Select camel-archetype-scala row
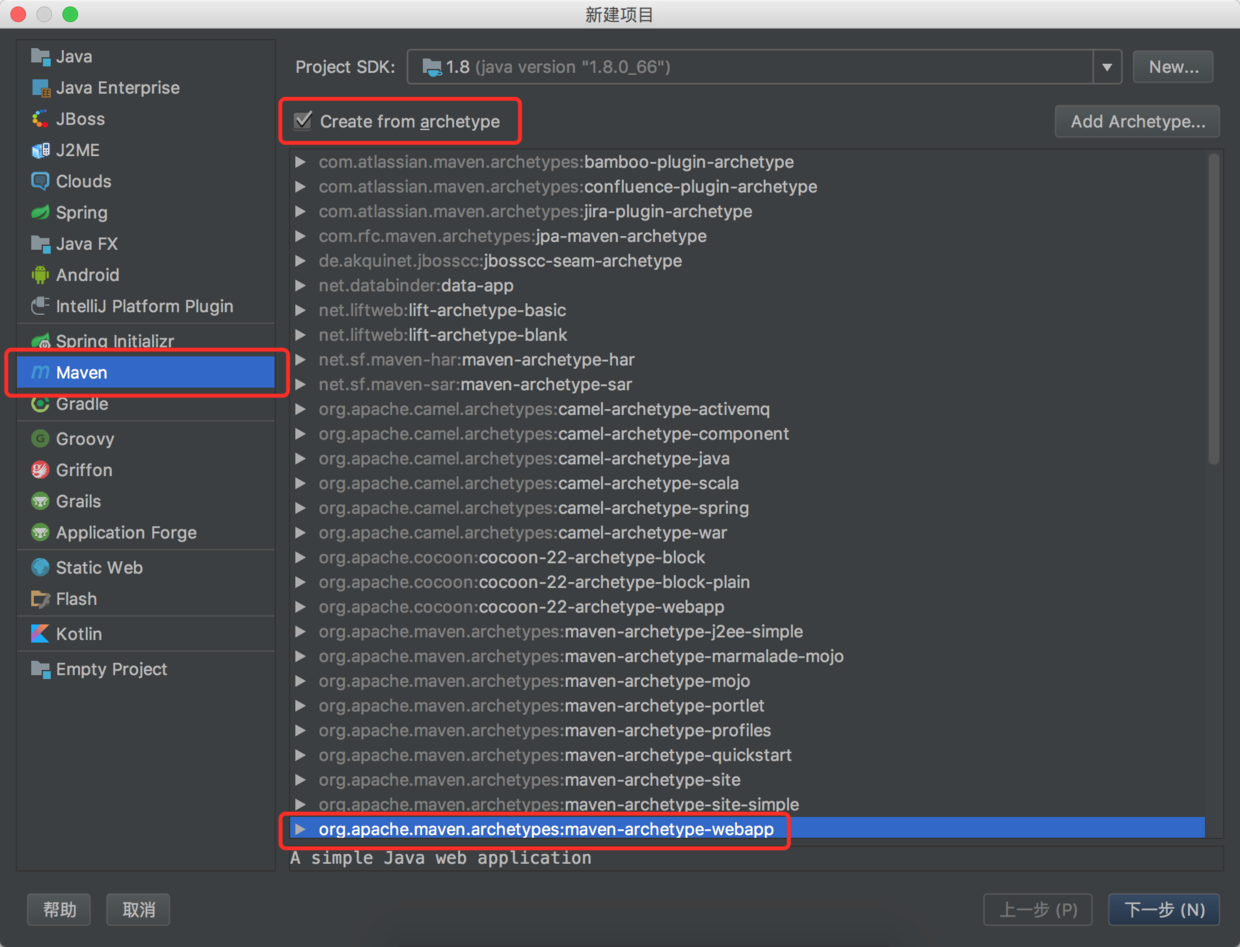The width and height of the screenshot is (1240, 947). (747, 483)
